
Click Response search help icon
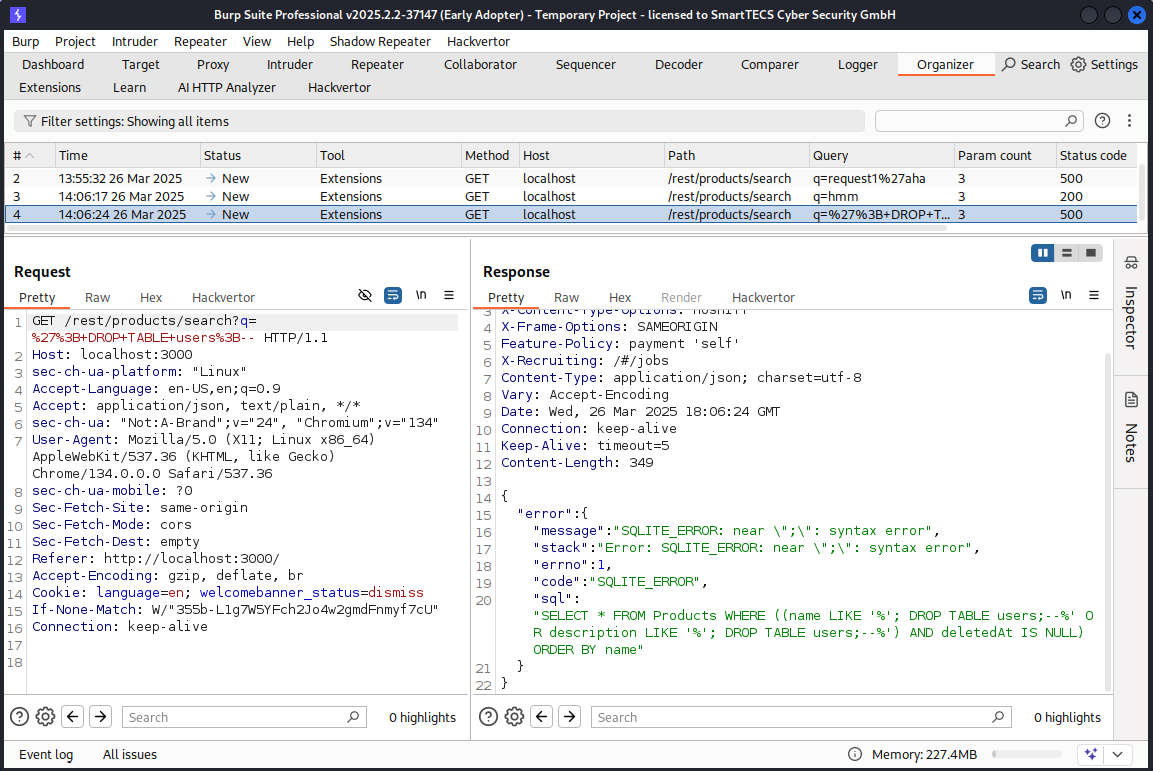tap(488, 716)
